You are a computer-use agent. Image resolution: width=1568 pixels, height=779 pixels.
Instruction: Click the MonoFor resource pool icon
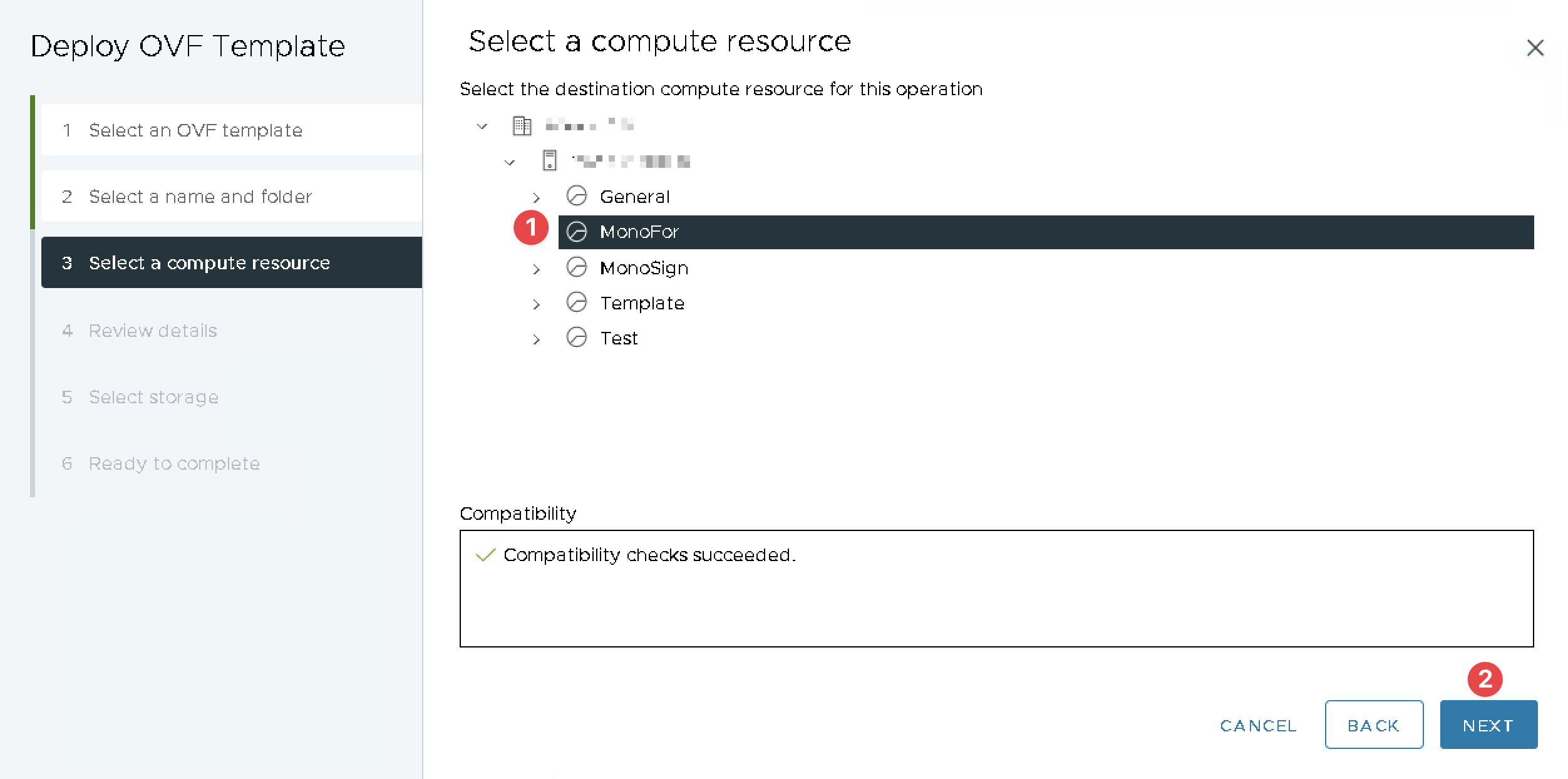577,232
